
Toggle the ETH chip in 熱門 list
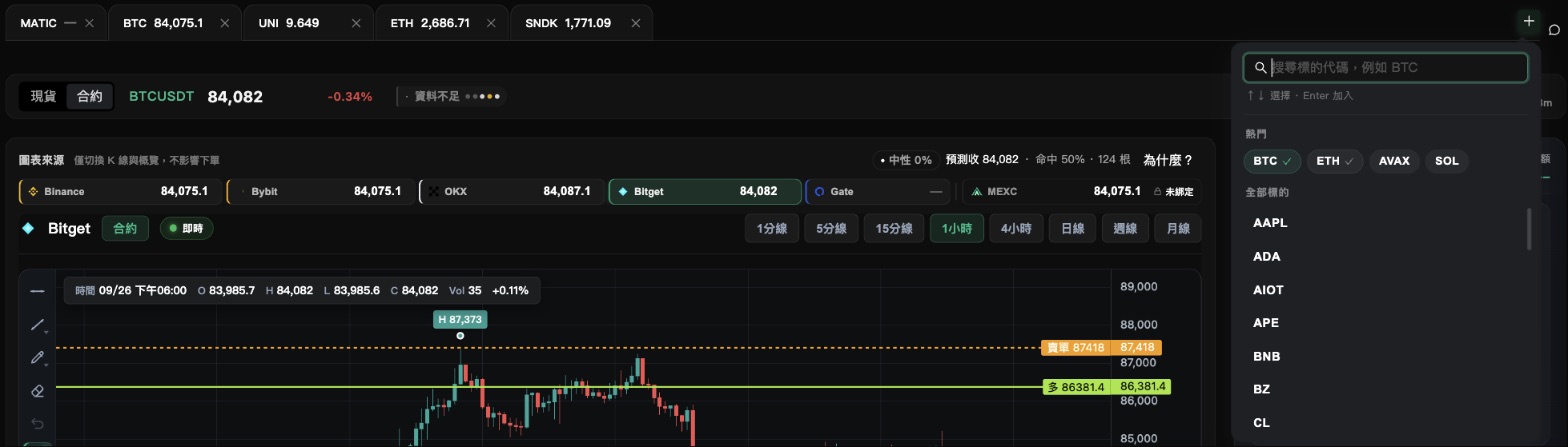point(1335,161)
